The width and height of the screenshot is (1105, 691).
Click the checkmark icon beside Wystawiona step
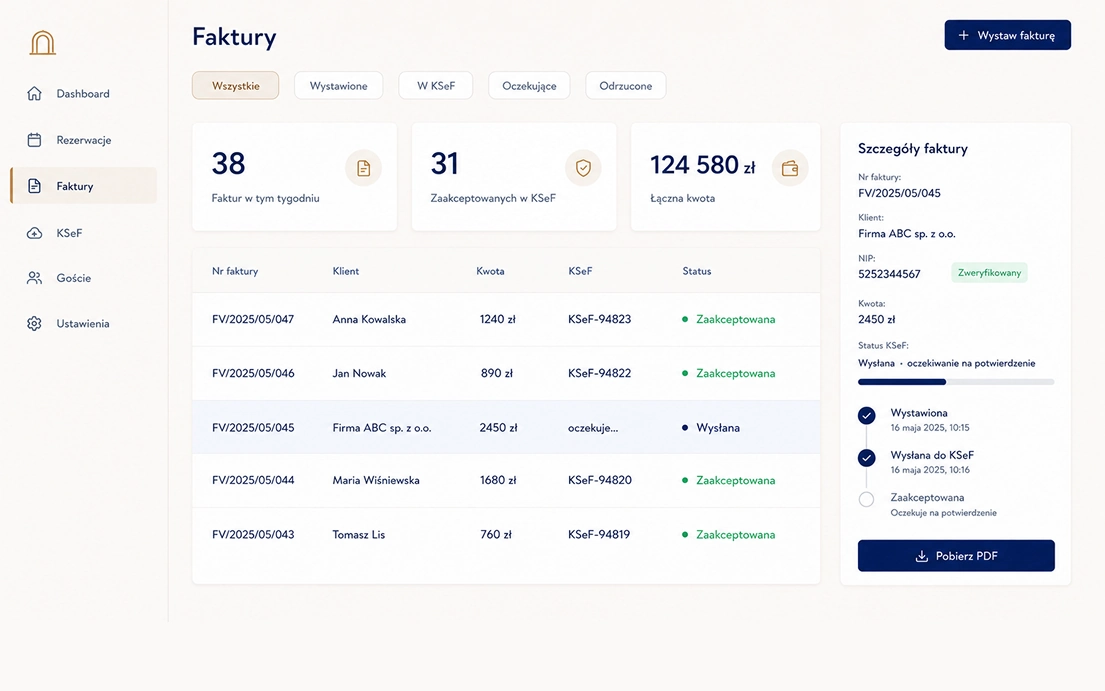[x=867, y=416]
